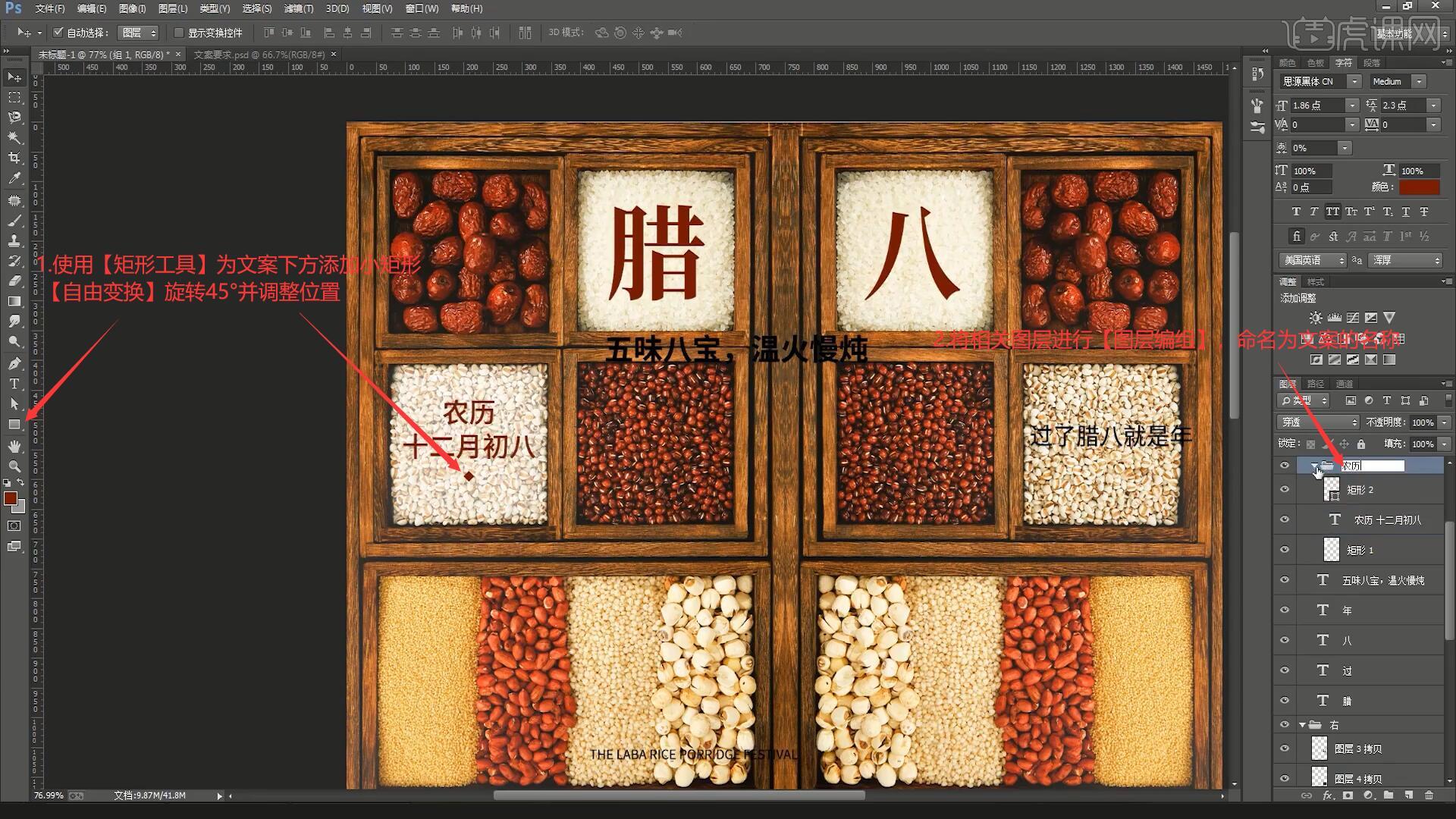Collapse the 右 layer group
1456x819 pixels.
tap(1302, 725)
